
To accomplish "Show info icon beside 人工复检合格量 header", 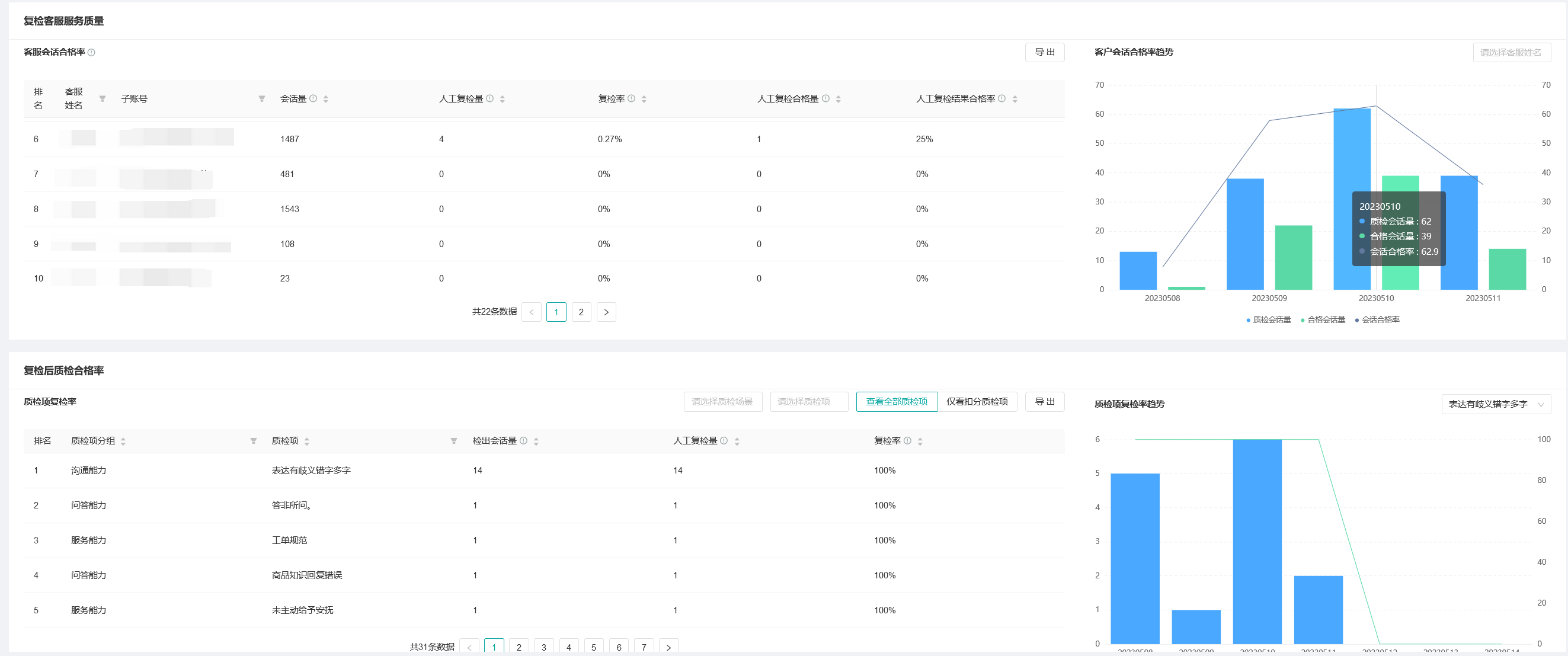I will click(x=825, y=98).
